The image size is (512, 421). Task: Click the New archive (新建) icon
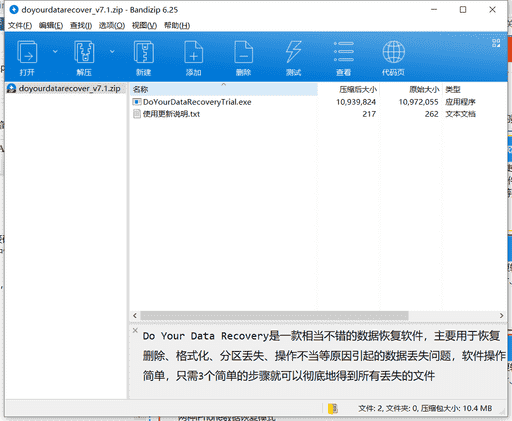click(x=144, y=52)
